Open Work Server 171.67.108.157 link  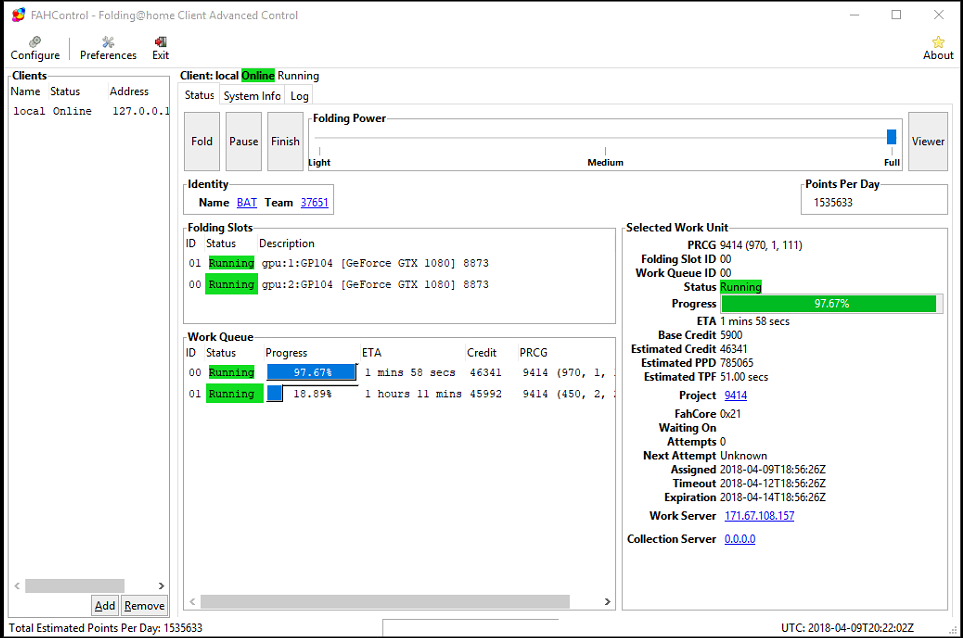759,516
